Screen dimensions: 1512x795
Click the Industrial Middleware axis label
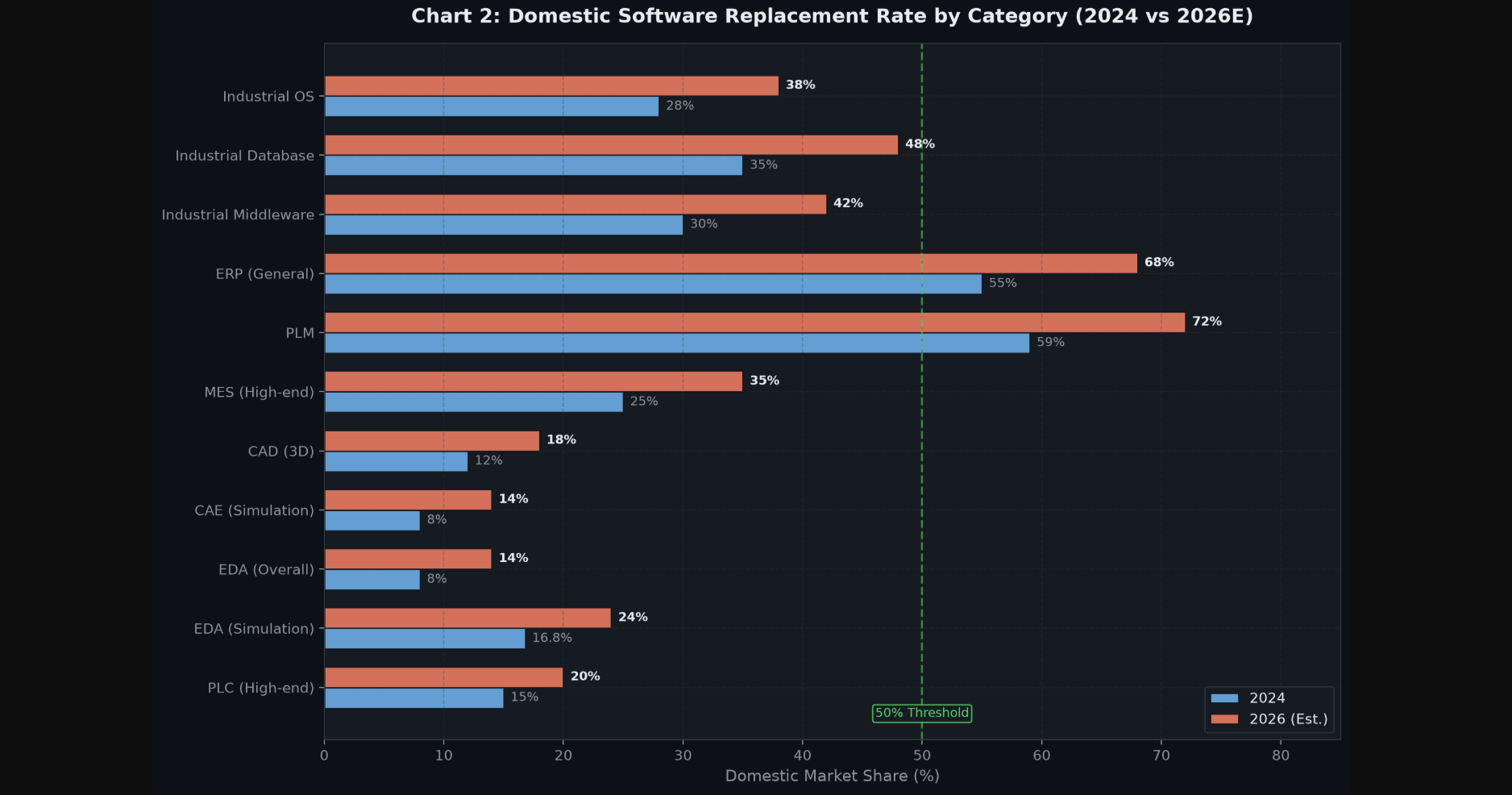tap(238, 215)
